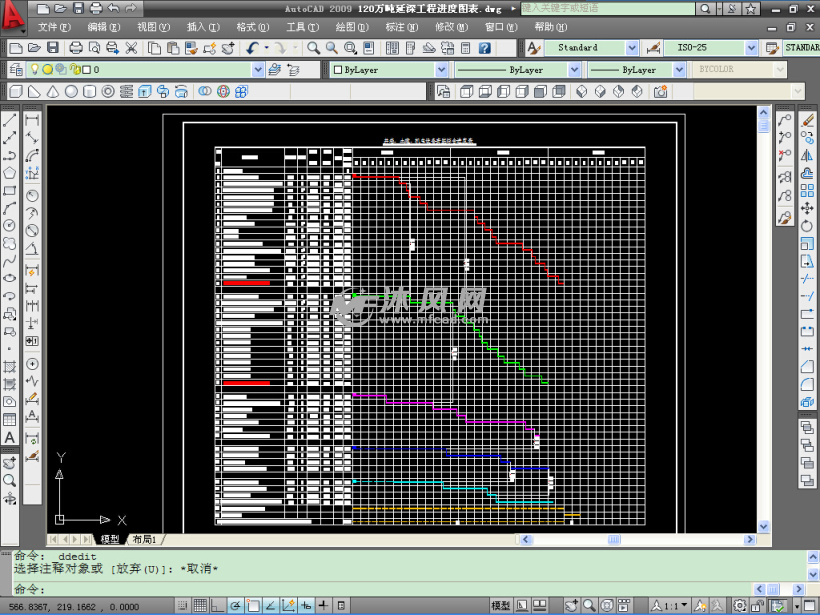Click the Save icon in title bar
The image size is (820, 615).
[76, 8]
